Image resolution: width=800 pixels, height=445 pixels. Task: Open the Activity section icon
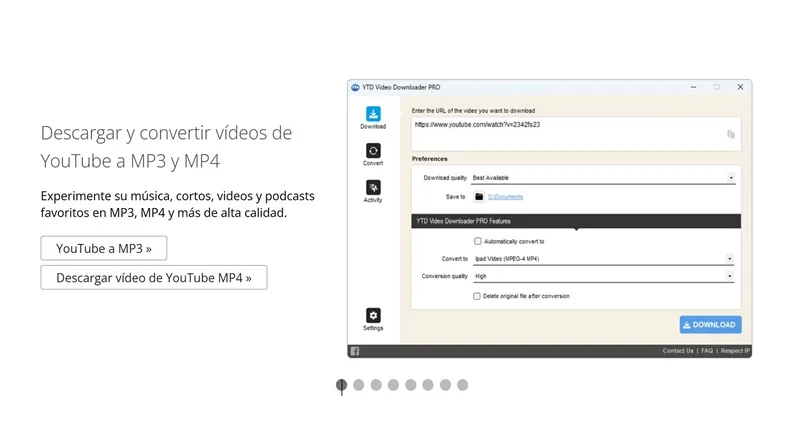373,187
